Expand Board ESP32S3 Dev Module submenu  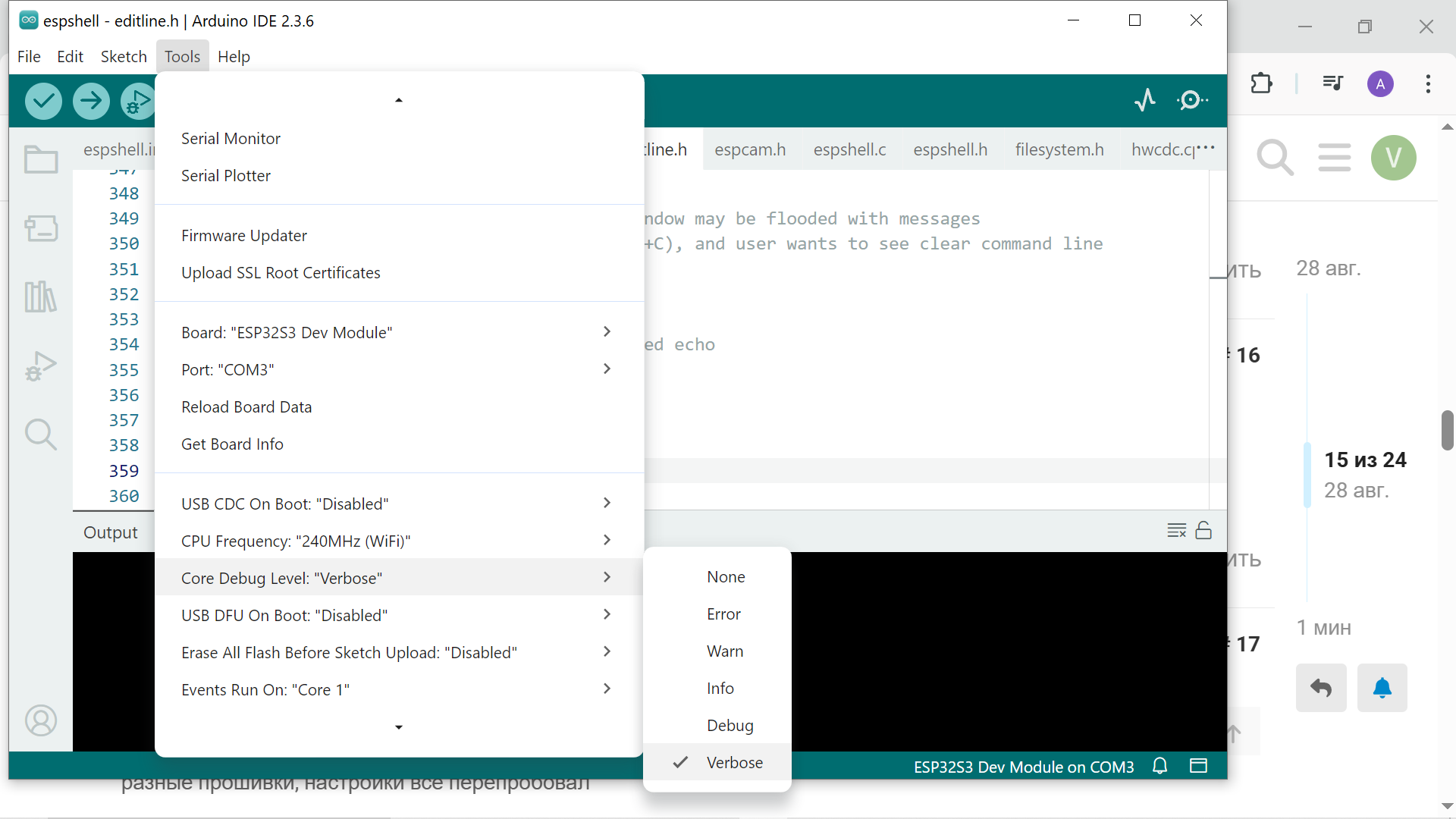click(x=399, y=333)
